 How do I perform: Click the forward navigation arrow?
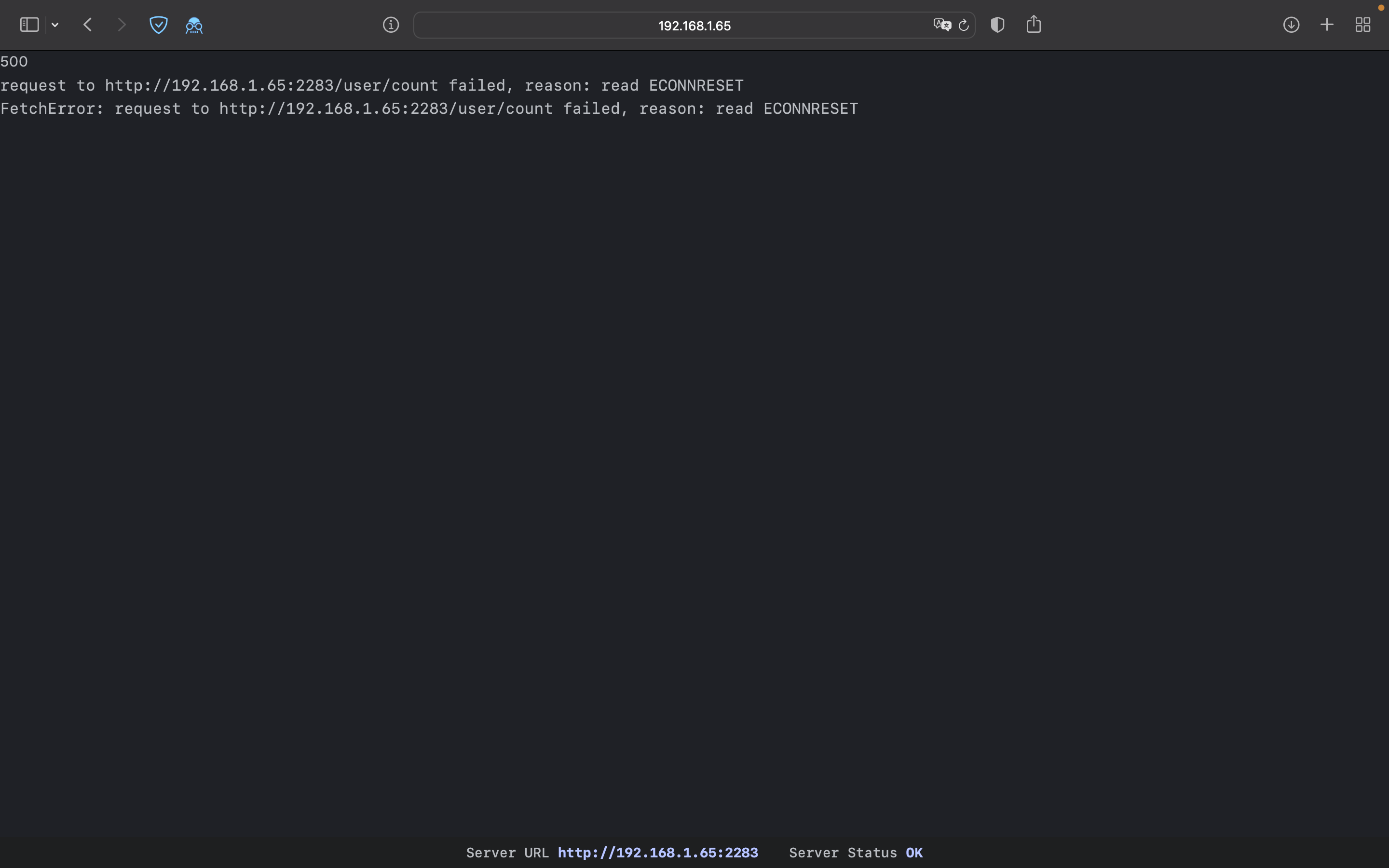121,25
